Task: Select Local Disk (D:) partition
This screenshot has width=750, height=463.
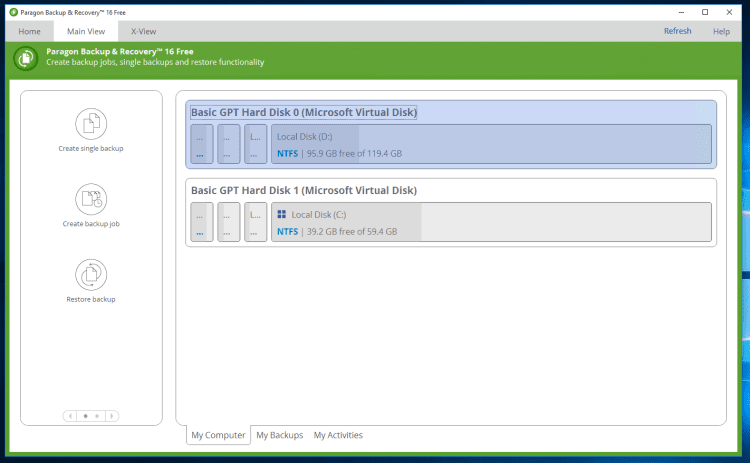Action: point(491,144)
